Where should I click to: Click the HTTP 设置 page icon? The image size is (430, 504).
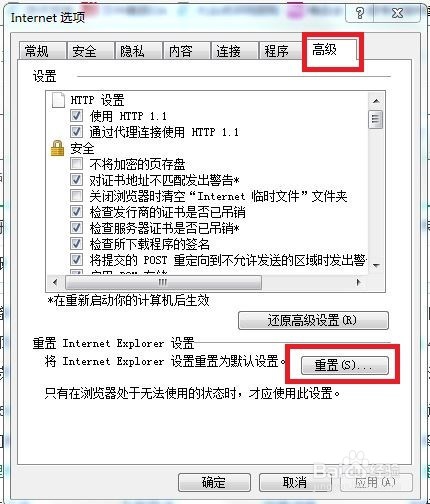58,100
